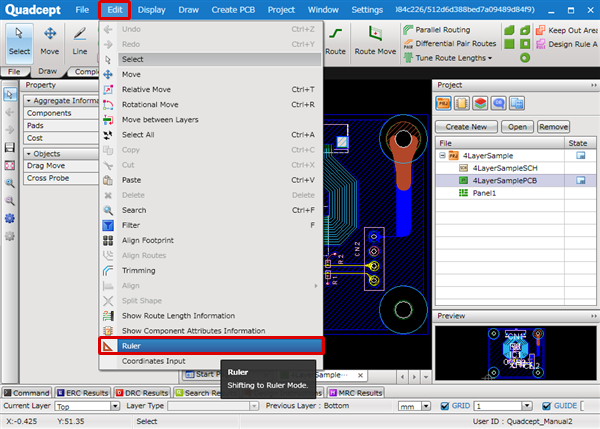Open the Tune Route Lengths dropdown
Screen dimensions: 600x429
pyautogui.click(x=448, y=58)
